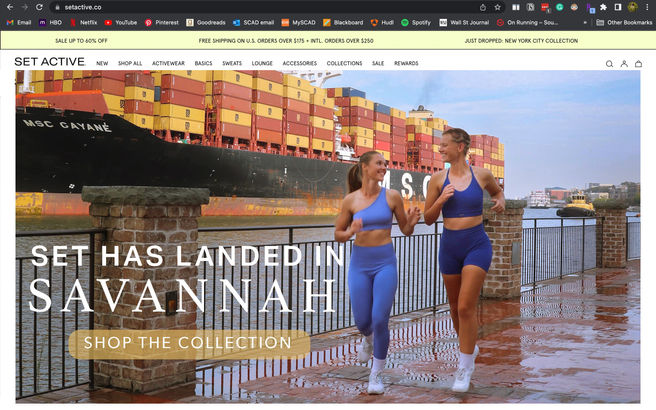Click the site search magnifier icon
Viewport: 656px width, 410px height.
tap(609, 64)
